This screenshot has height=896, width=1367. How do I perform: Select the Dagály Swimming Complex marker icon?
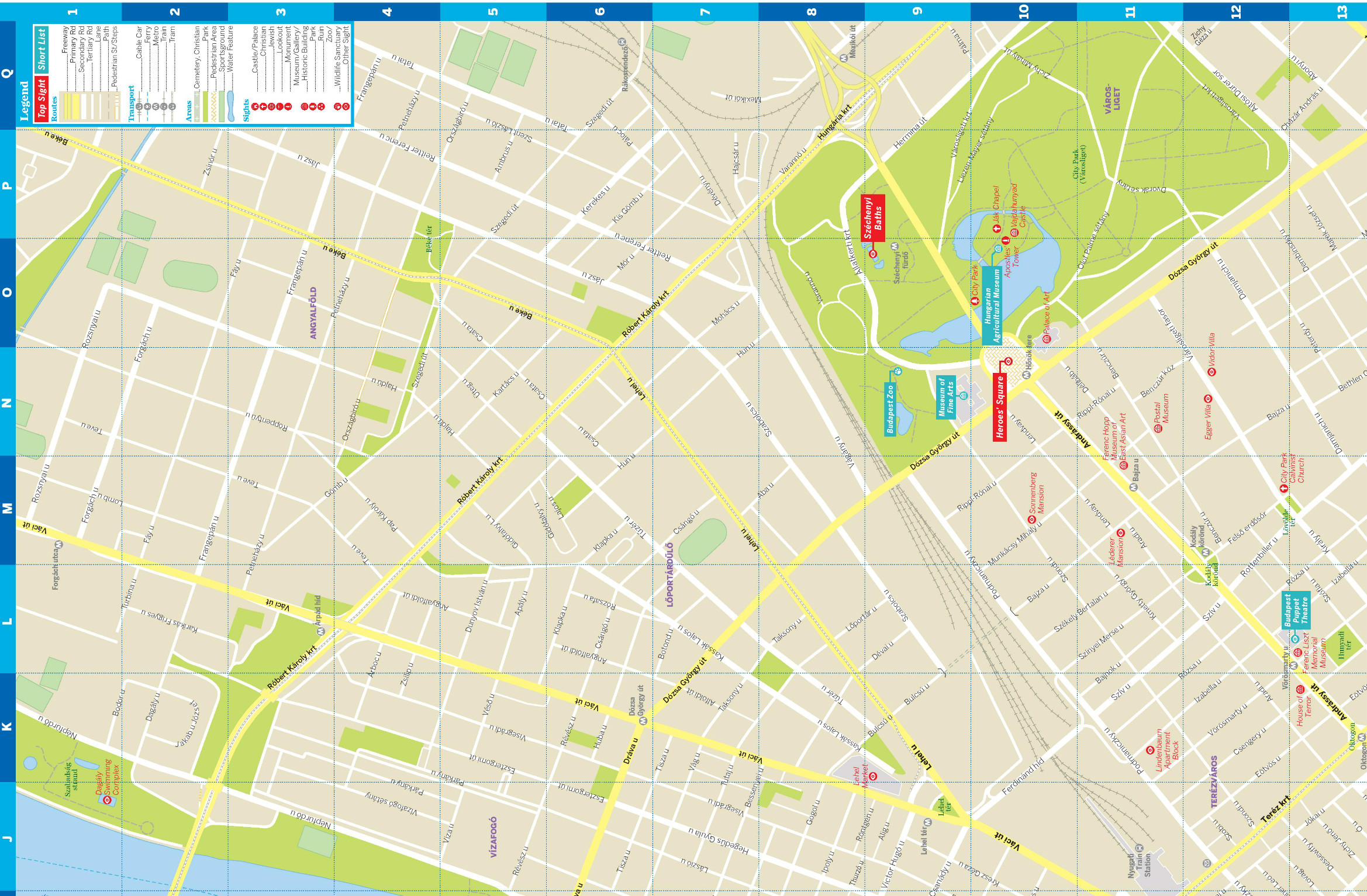coord(107,800)
